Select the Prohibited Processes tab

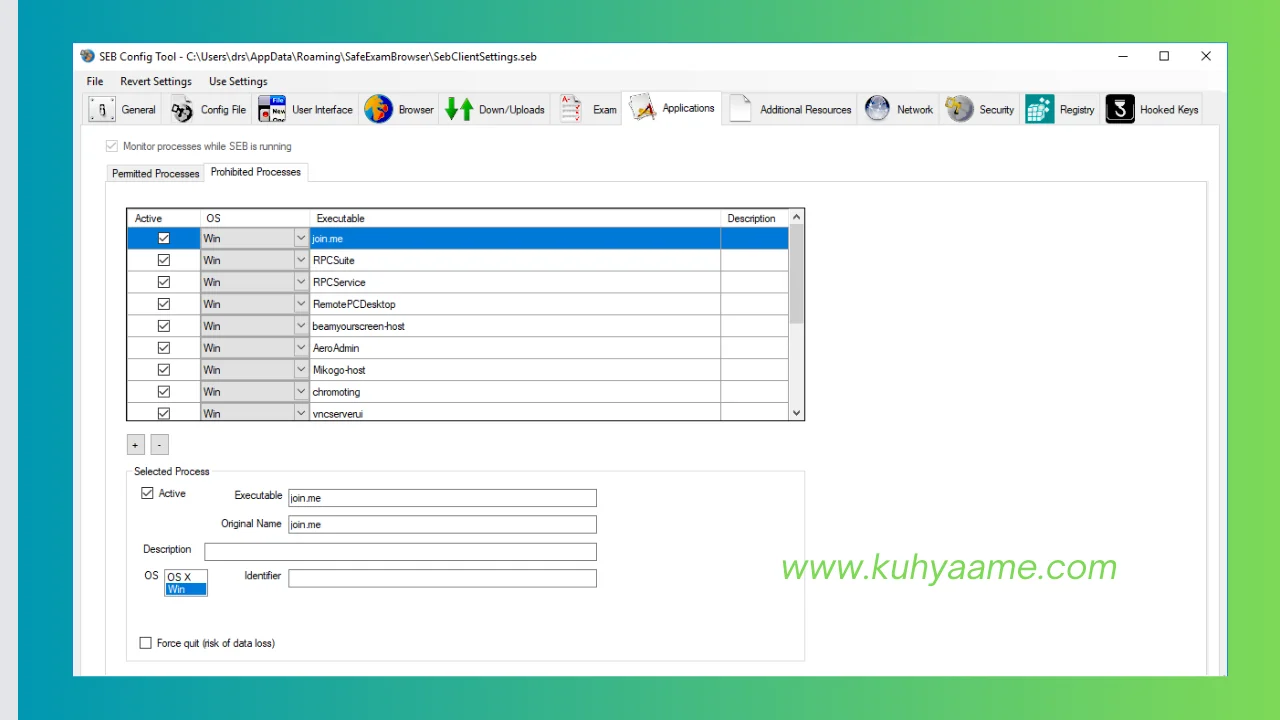(256, 172)
